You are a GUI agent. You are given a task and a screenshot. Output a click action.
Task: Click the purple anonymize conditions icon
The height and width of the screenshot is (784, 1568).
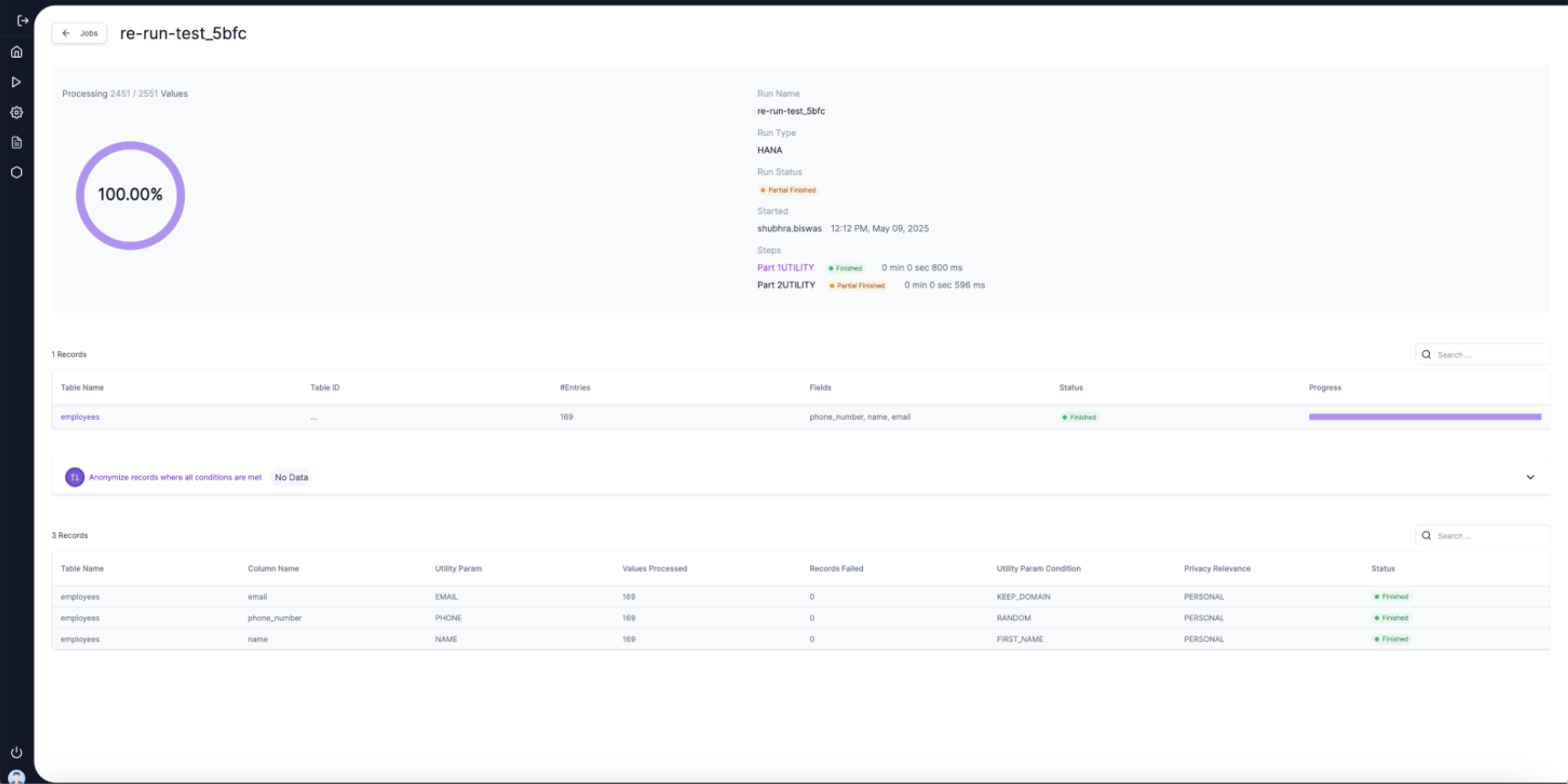pyautogui.click(x=75, y=478)
